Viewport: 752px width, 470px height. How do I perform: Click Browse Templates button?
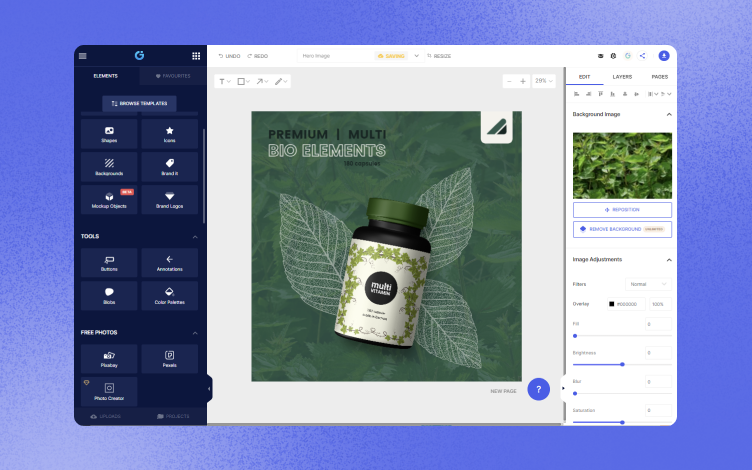coord(139,104)
